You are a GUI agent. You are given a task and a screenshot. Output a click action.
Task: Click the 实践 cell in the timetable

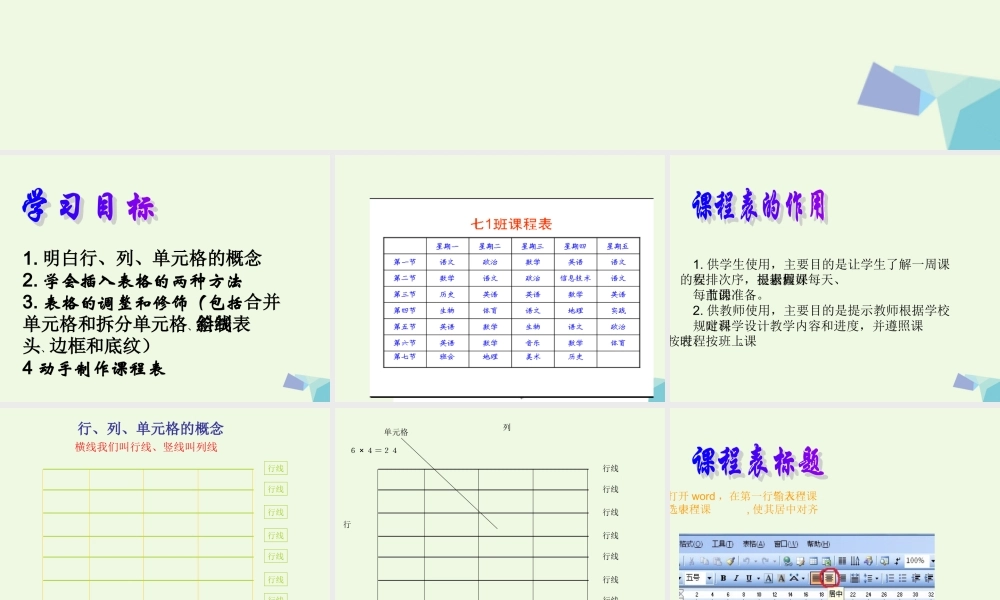click(618, 311)
